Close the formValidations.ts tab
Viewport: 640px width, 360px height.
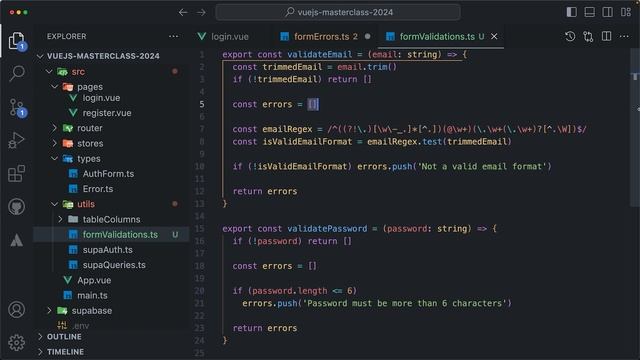point(494,36)
